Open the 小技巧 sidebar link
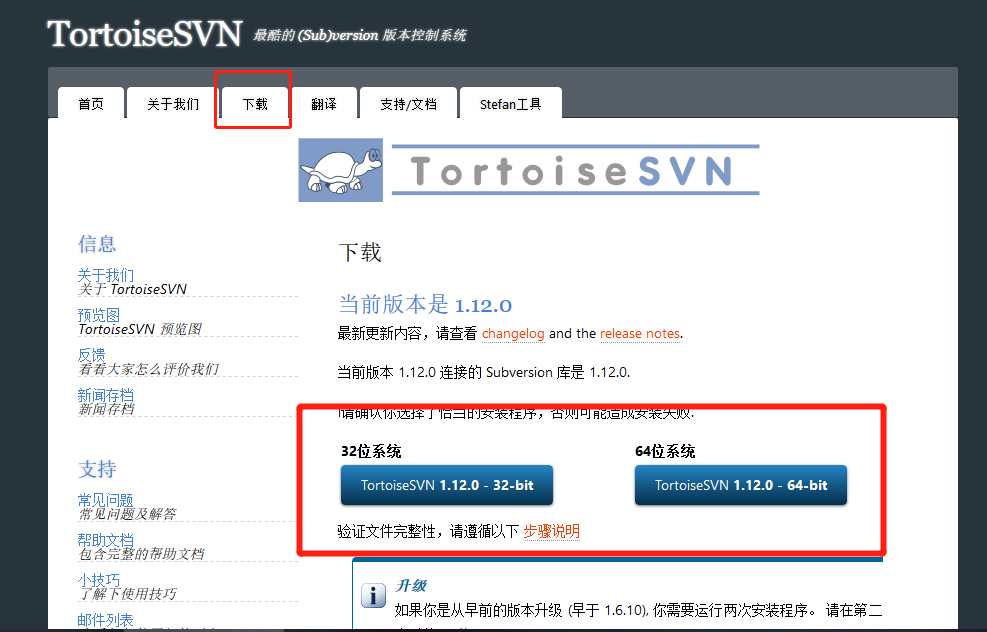Viewport: 987px width, 632px height. click(98, 580)
